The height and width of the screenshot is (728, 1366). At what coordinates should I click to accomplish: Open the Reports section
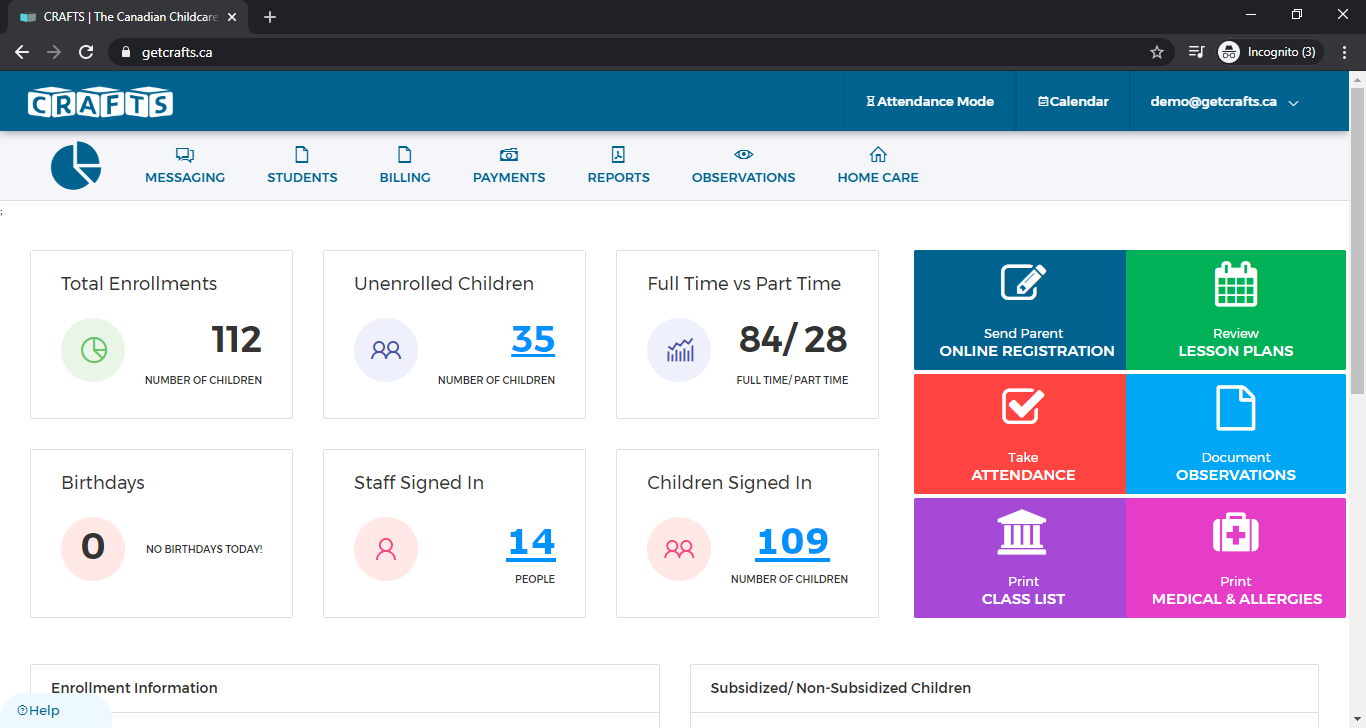tap(618, 165)
